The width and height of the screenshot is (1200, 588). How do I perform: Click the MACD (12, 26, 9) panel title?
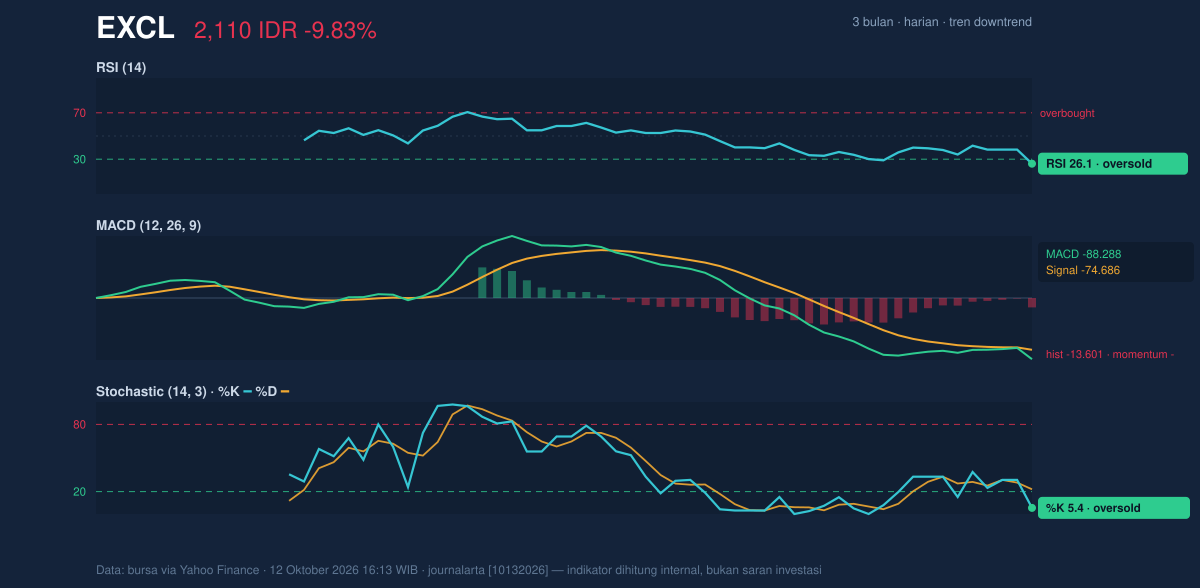click(x=148, y=226)
